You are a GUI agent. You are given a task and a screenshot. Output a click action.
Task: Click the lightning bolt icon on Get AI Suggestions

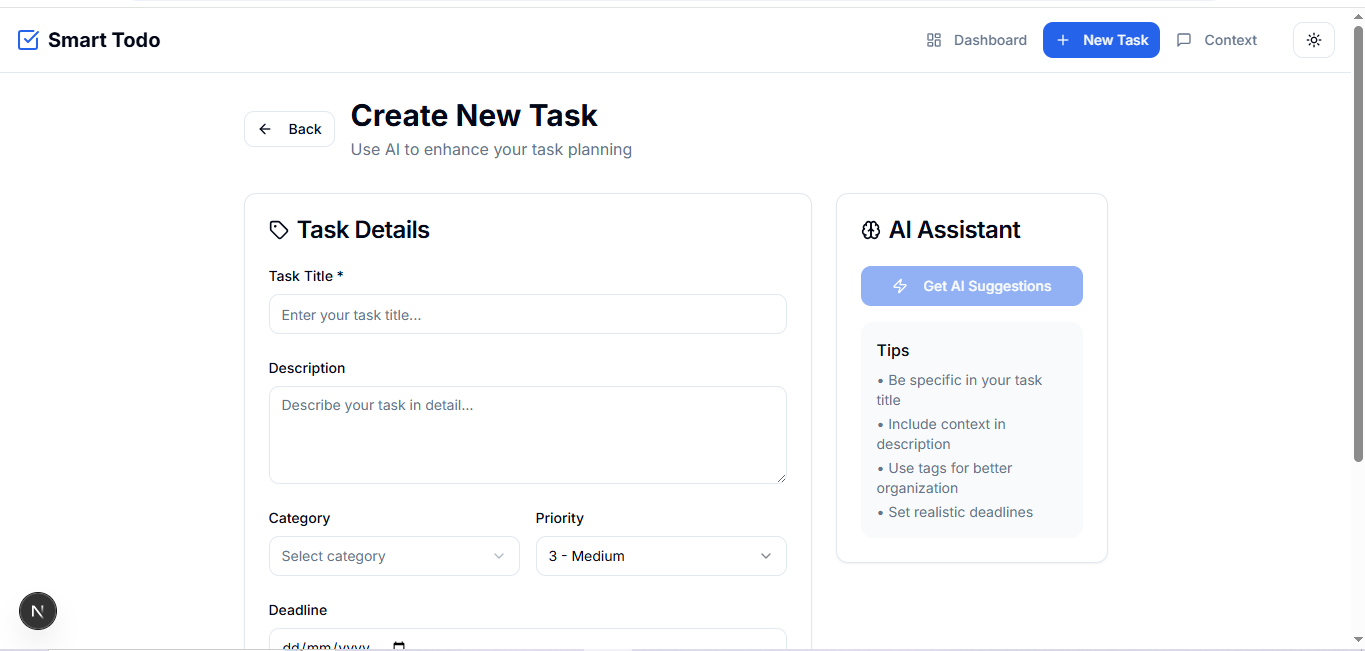click(900, 286)
